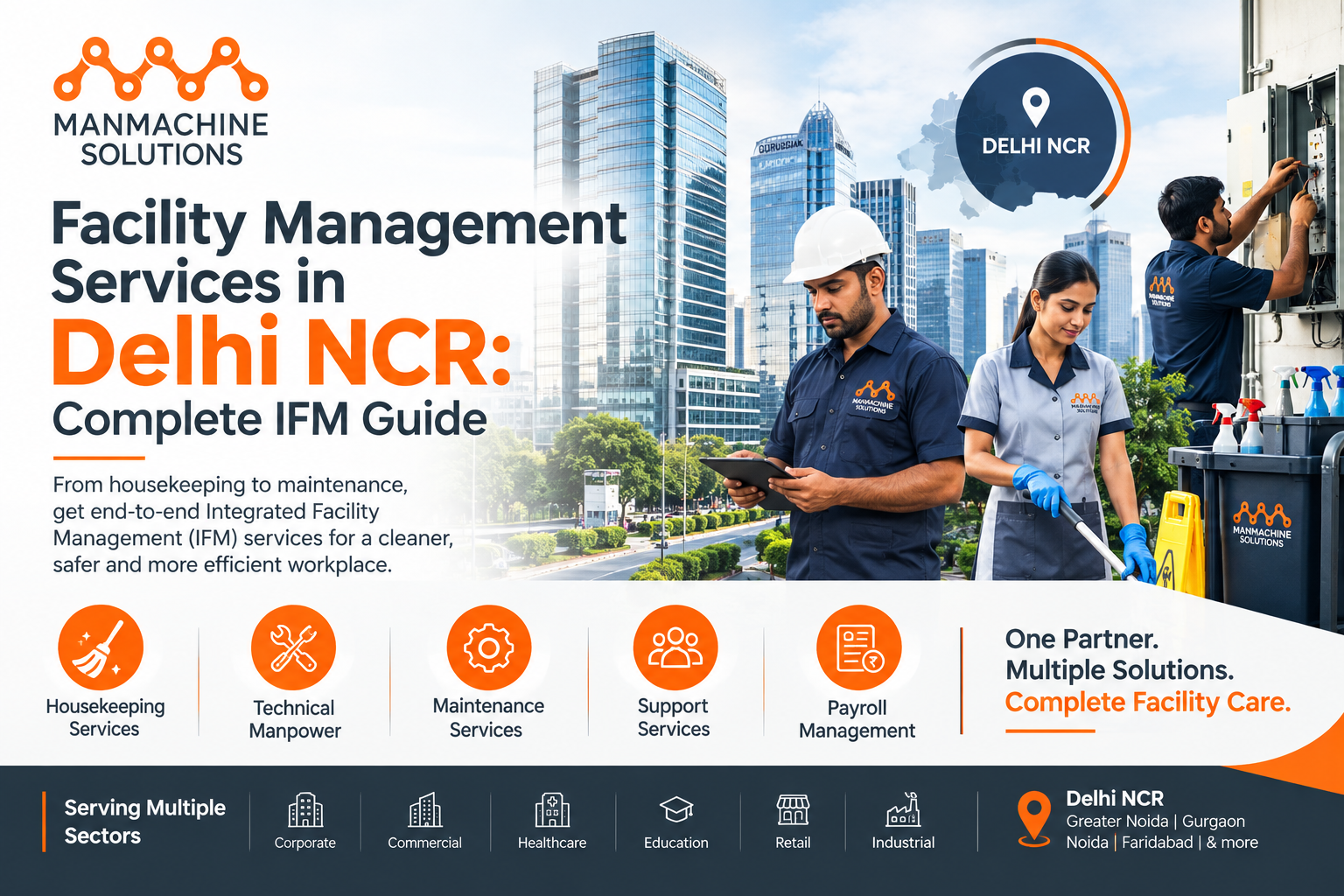Viewport: 1344px width, 896px height.
Task: Select the "Healthcare" sector label
Action: point(552,843)
